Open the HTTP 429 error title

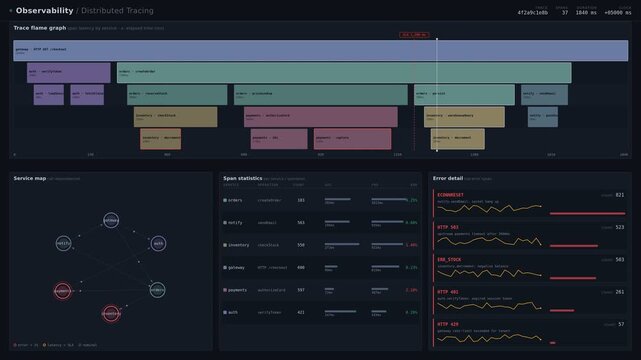[448, 324]
